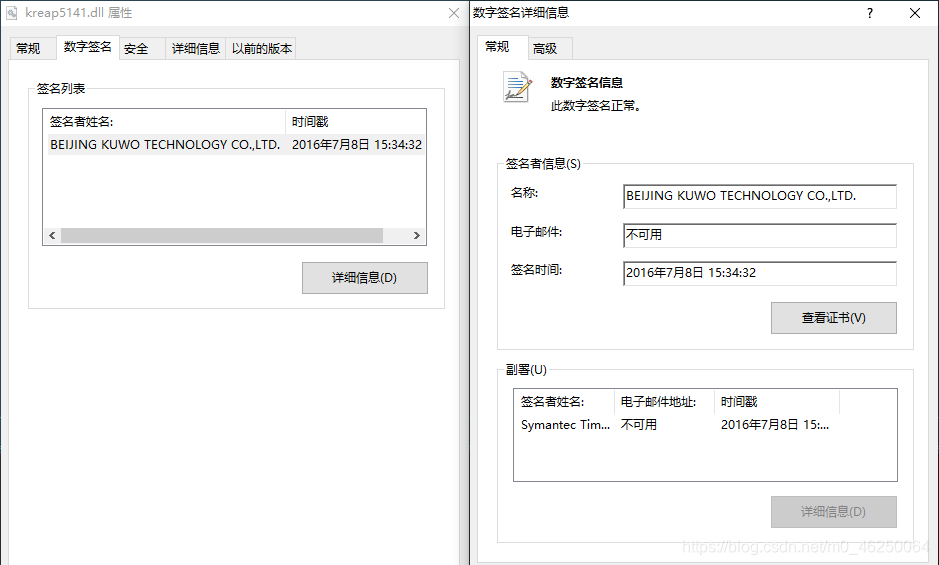Switch to the 常规 tab in properties window
This screenshot has height=565, width=939.
point(34,49)
